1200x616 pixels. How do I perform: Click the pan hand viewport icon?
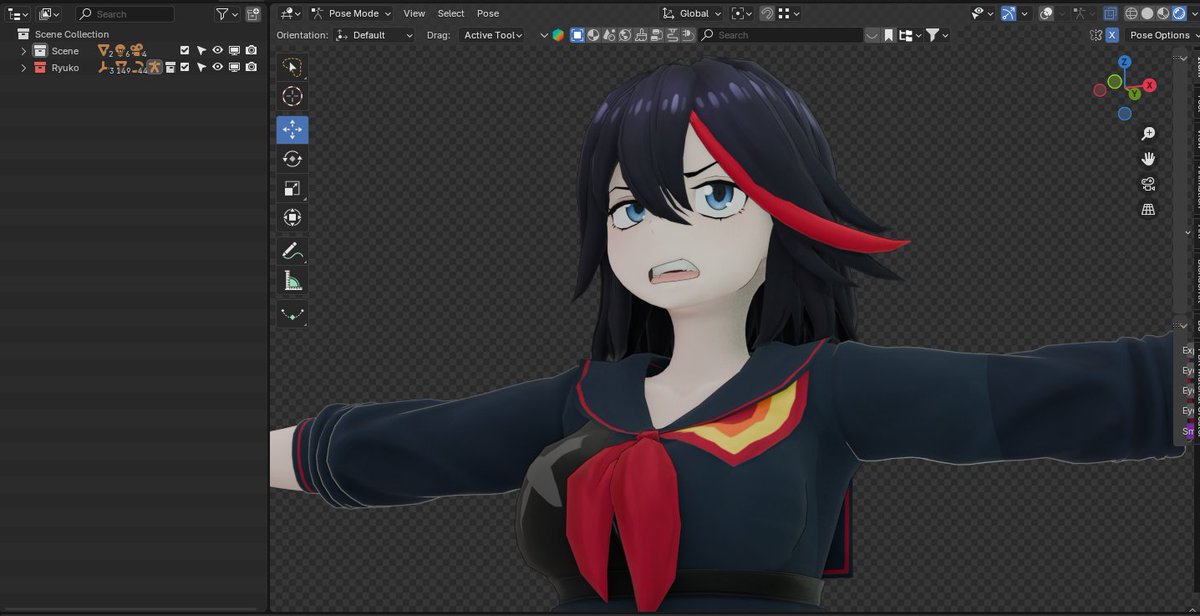pyautogui.click(x=1148, y=159)
